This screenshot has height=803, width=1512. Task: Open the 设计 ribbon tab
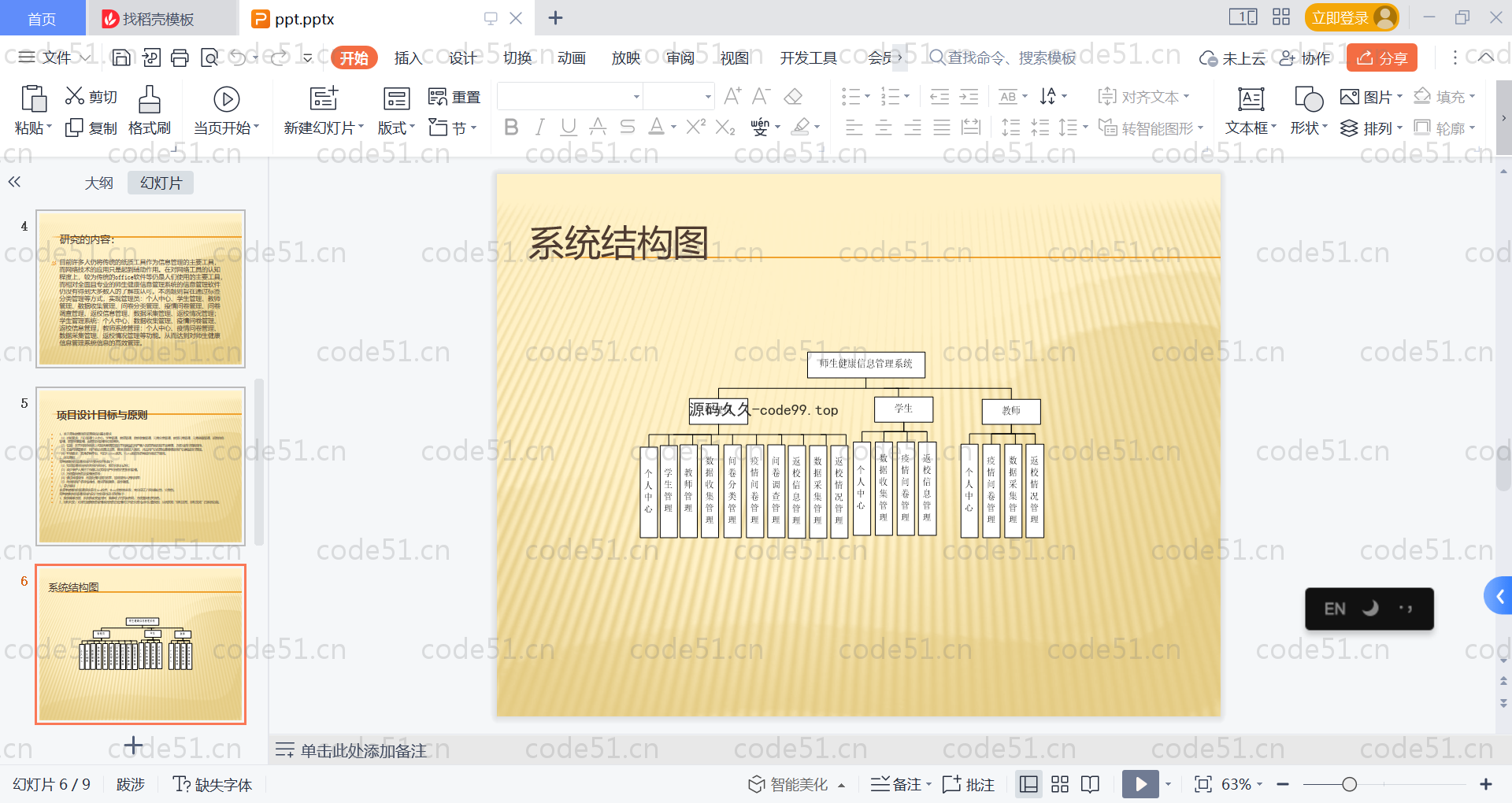point(462,57)
